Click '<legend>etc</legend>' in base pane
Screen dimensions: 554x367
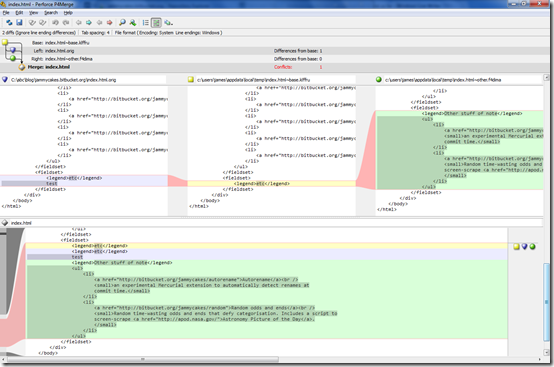point(262,184)
